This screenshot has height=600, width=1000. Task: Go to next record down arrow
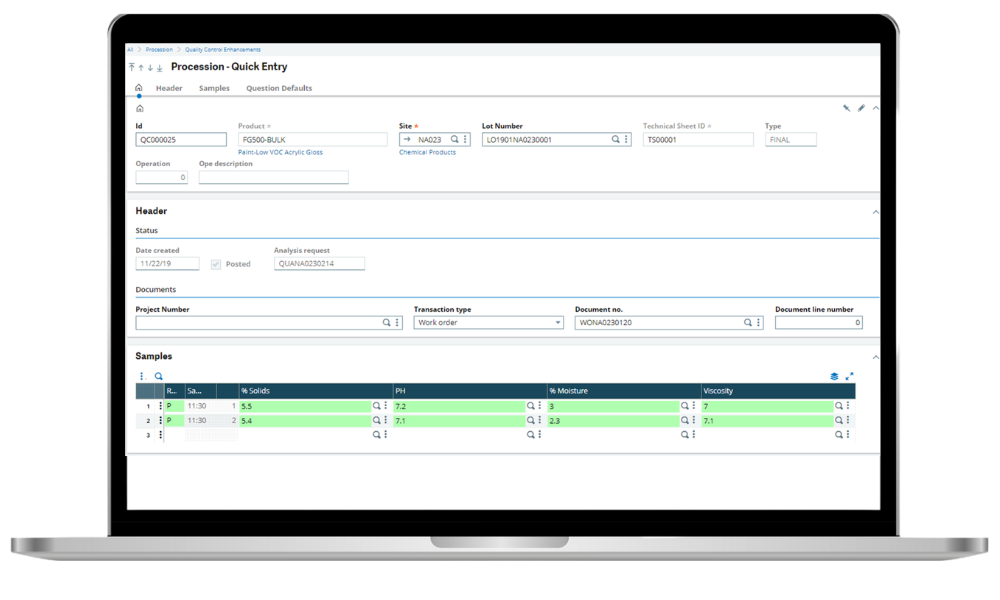(x=151, y=67)
